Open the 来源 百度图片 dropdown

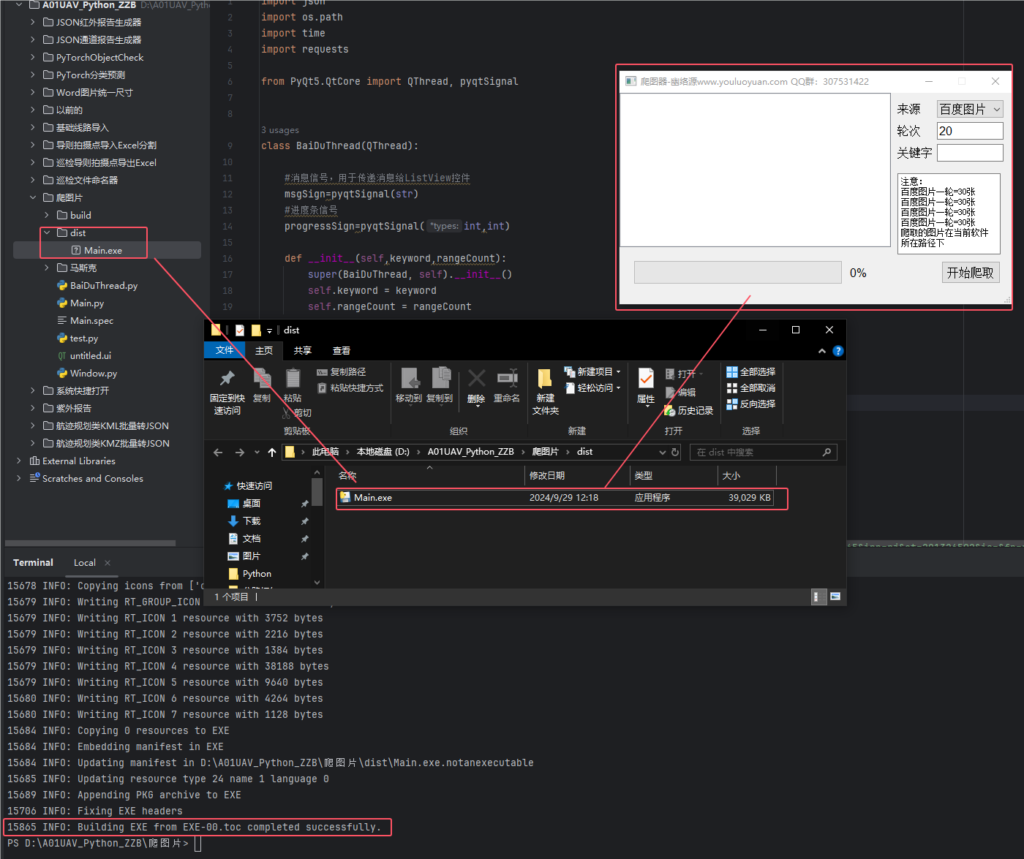(970, 109)
